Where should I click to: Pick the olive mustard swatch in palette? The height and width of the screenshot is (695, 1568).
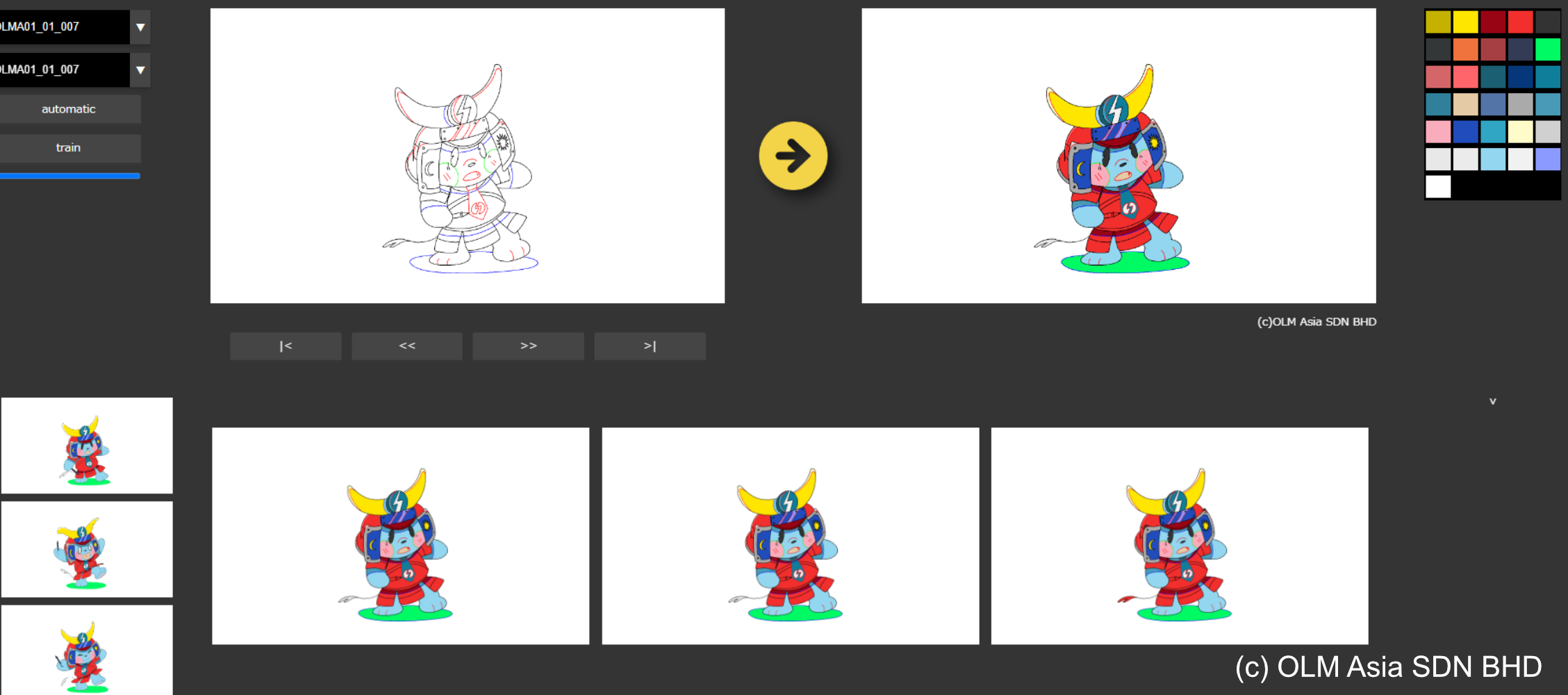click(1438, 22)
